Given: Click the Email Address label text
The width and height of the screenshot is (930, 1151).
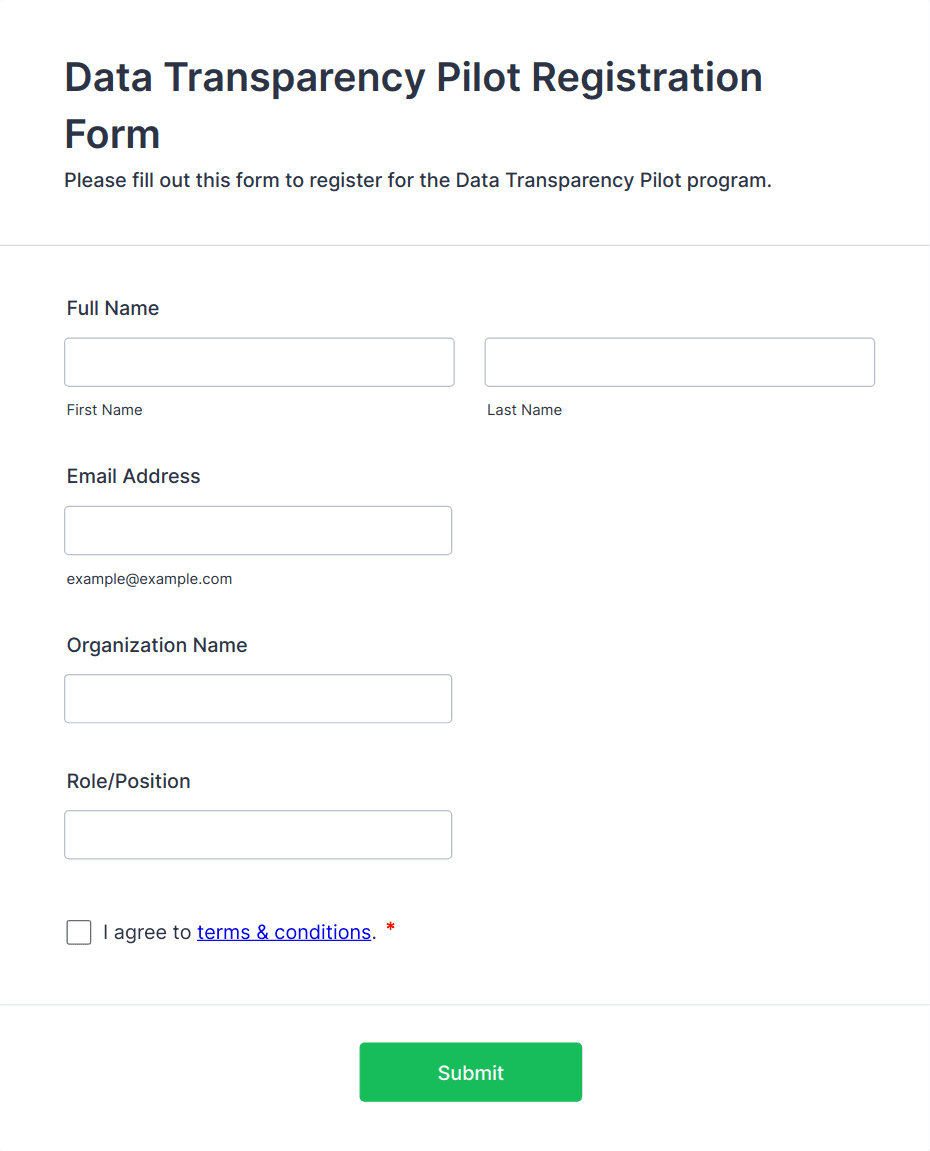Looking at the screenshot, I should 133,476.
